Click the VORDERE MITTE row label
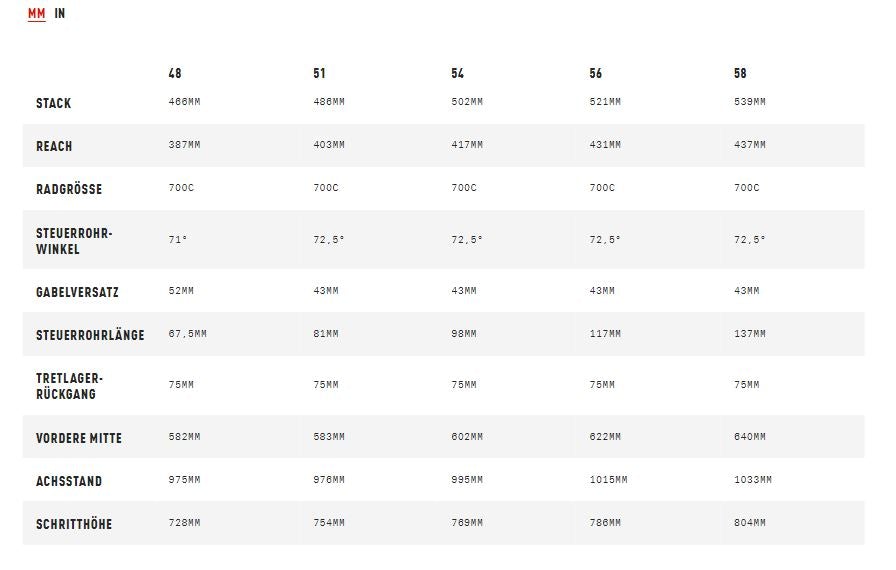896x570 pixels. point(79,438)
